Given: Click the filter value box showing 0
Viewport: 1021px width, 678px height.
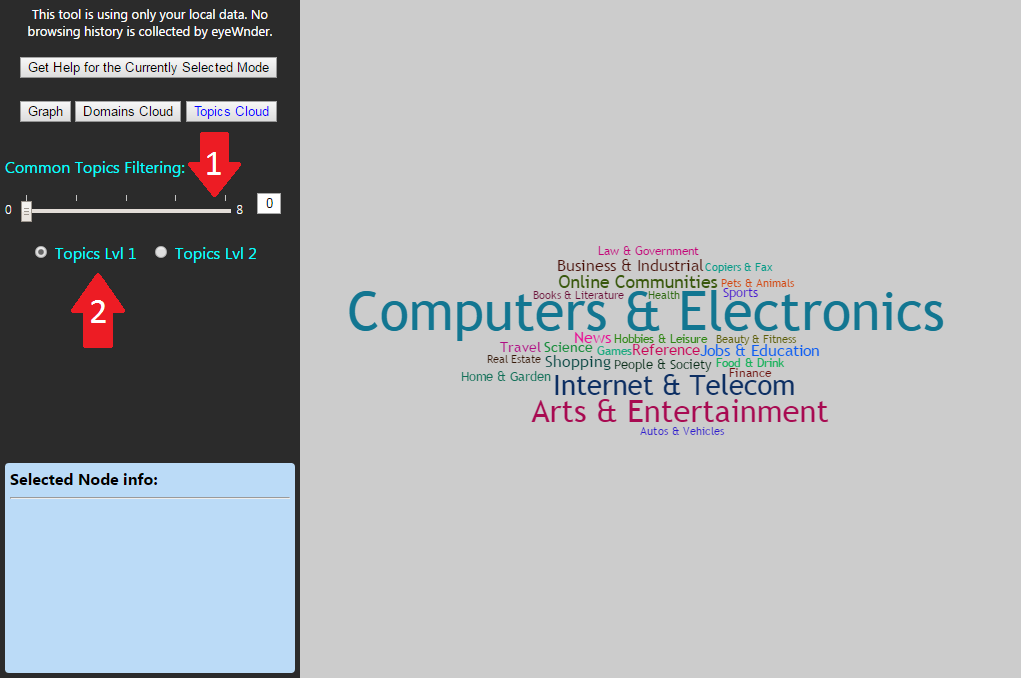Looking at the screenshot, I should click(x=269, y=204).
